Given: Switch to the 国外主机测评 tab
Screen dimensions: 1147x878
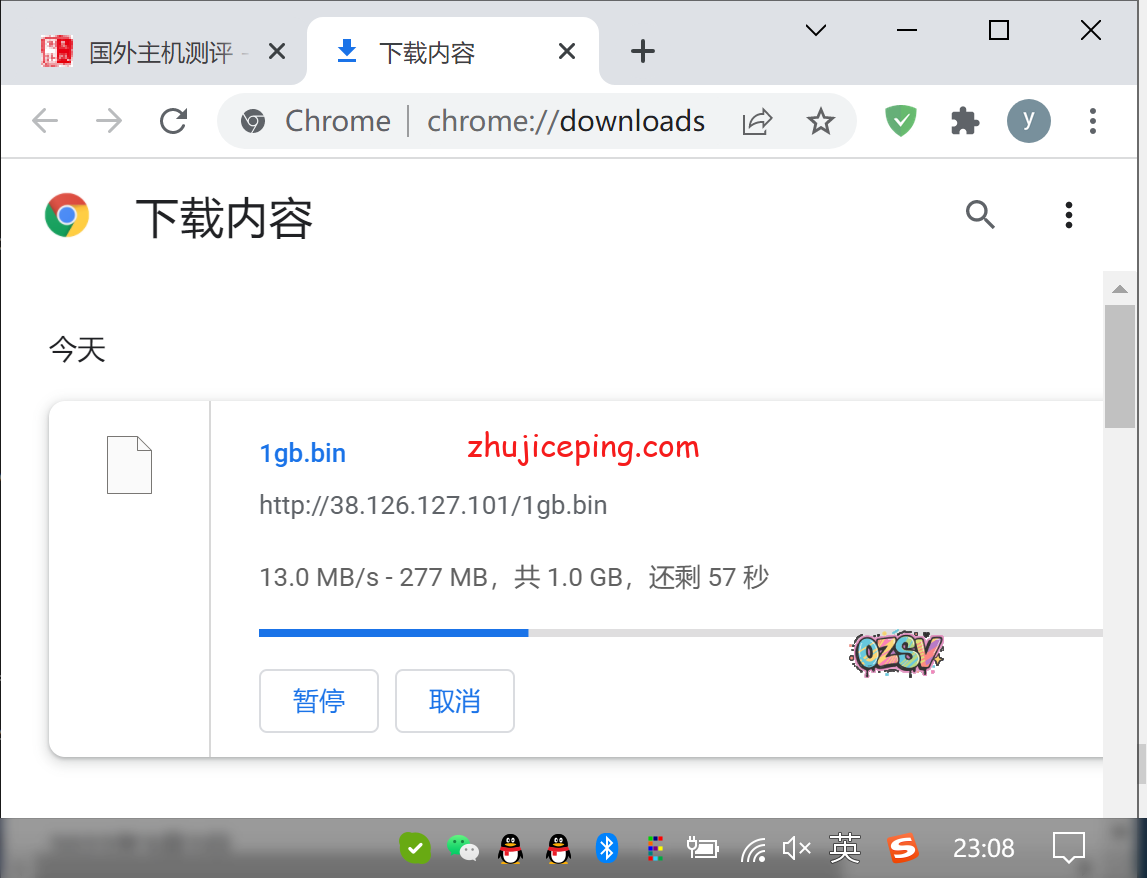Looking at the screenshot, I should (x=160, y=52).
